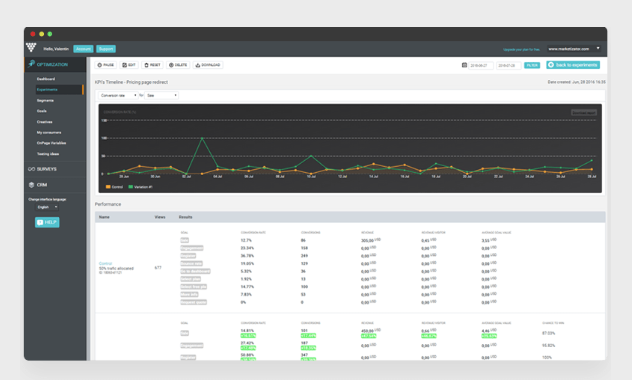The image size is (632, 380).
Task: Click the 450,00 USD revenue value
Action: (371, 330)
